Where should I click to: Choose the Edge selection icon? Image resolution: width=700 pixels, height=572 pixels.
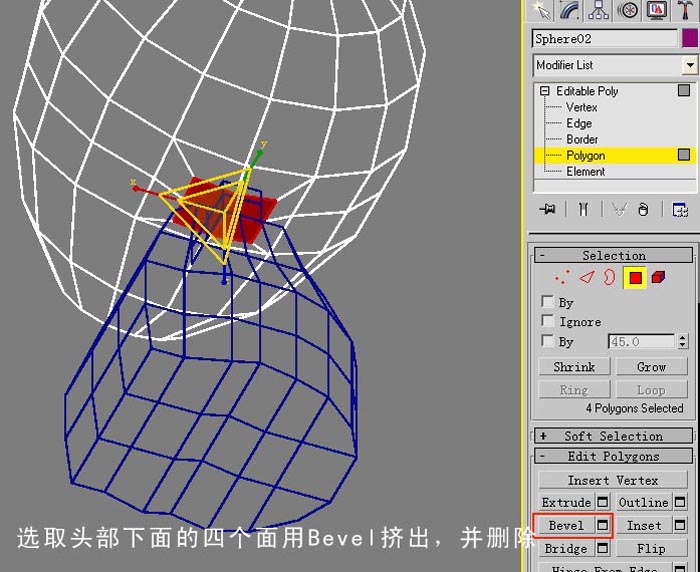(587, 277)
